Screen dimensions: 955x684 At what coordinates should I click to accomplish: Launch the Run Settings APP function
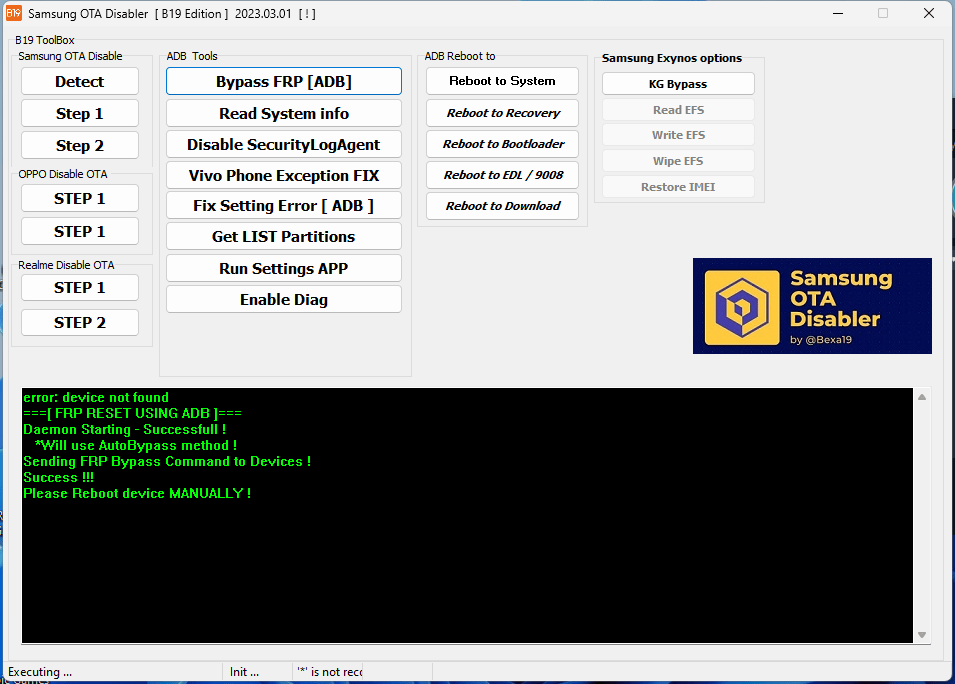[283, 268]
